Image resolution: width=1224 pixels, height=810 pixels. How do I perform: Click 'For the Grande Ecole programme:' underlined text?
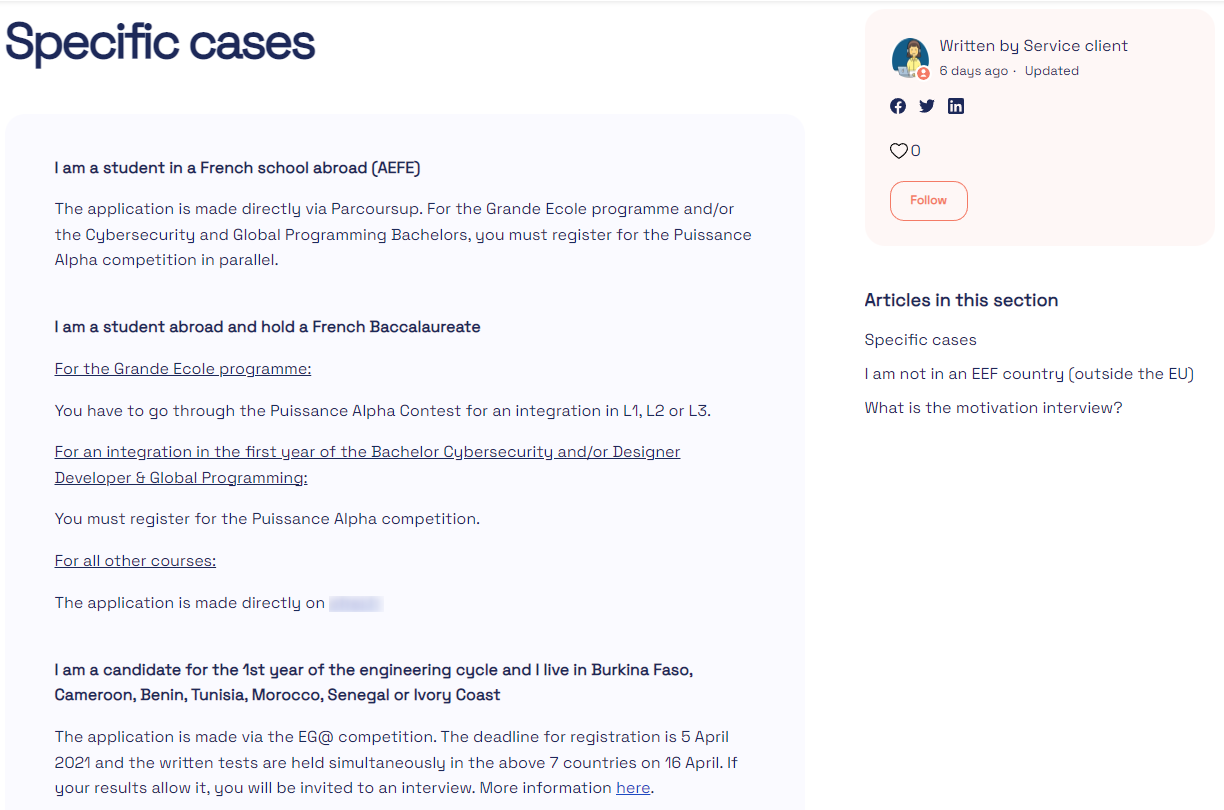[183, 369]
